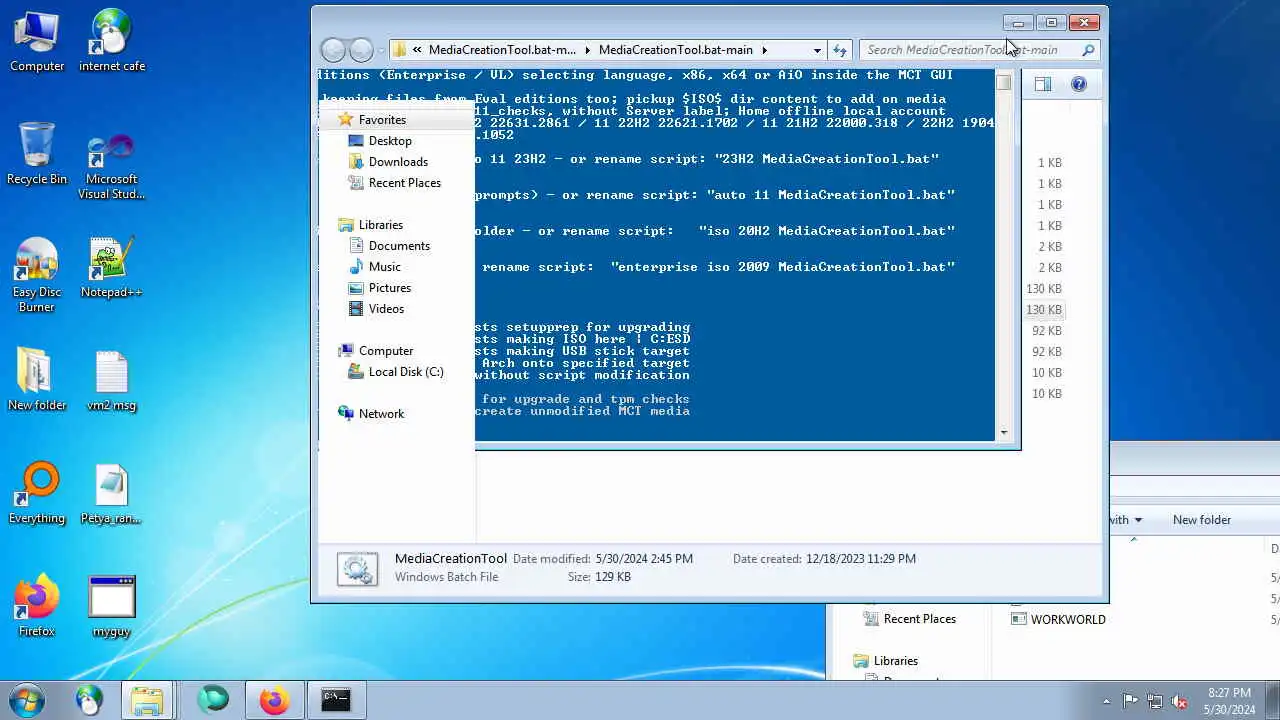
Task: Click the console scrollbar down arrow
Action: click(x=1004, y=433)
